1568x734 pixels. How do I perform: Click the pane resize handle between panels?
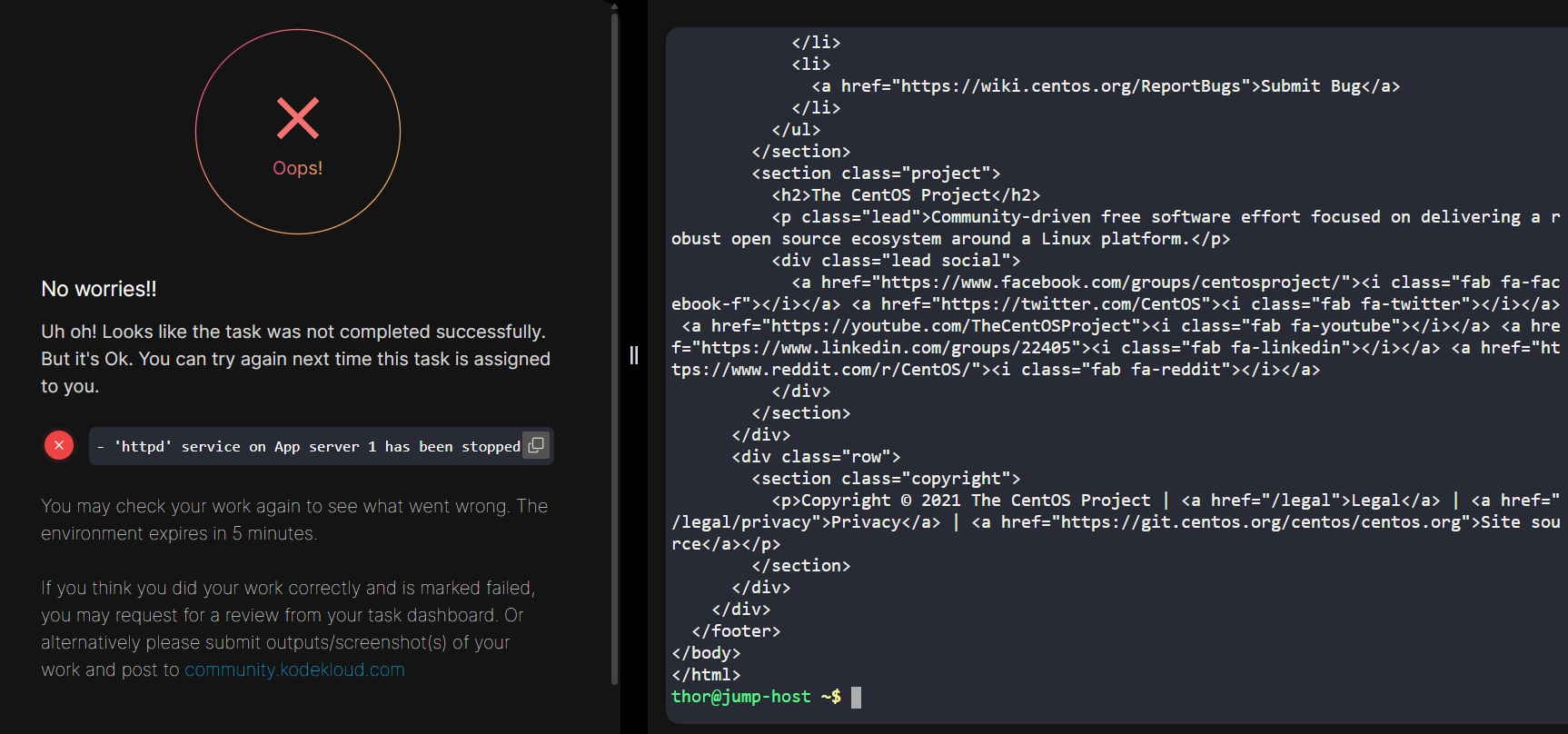634,355
